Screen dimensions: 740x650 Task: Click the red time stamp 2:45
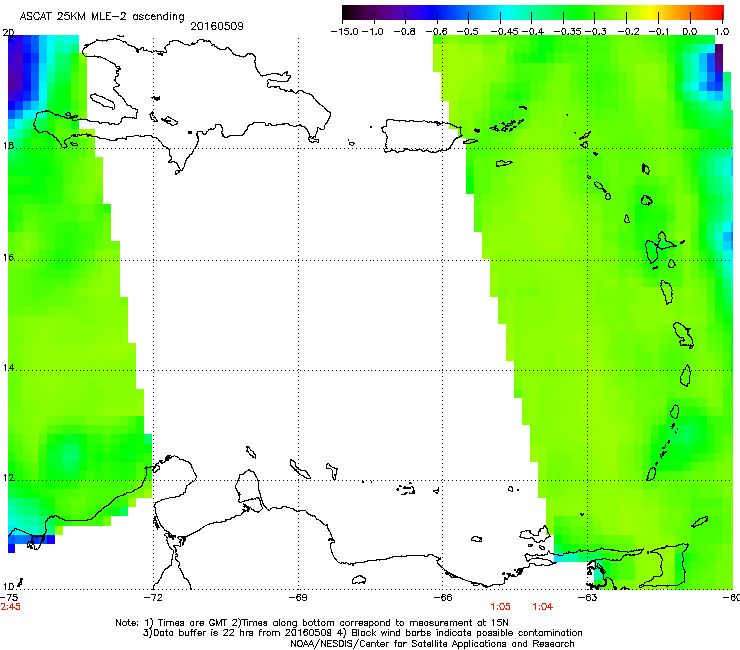click(10, 607)
